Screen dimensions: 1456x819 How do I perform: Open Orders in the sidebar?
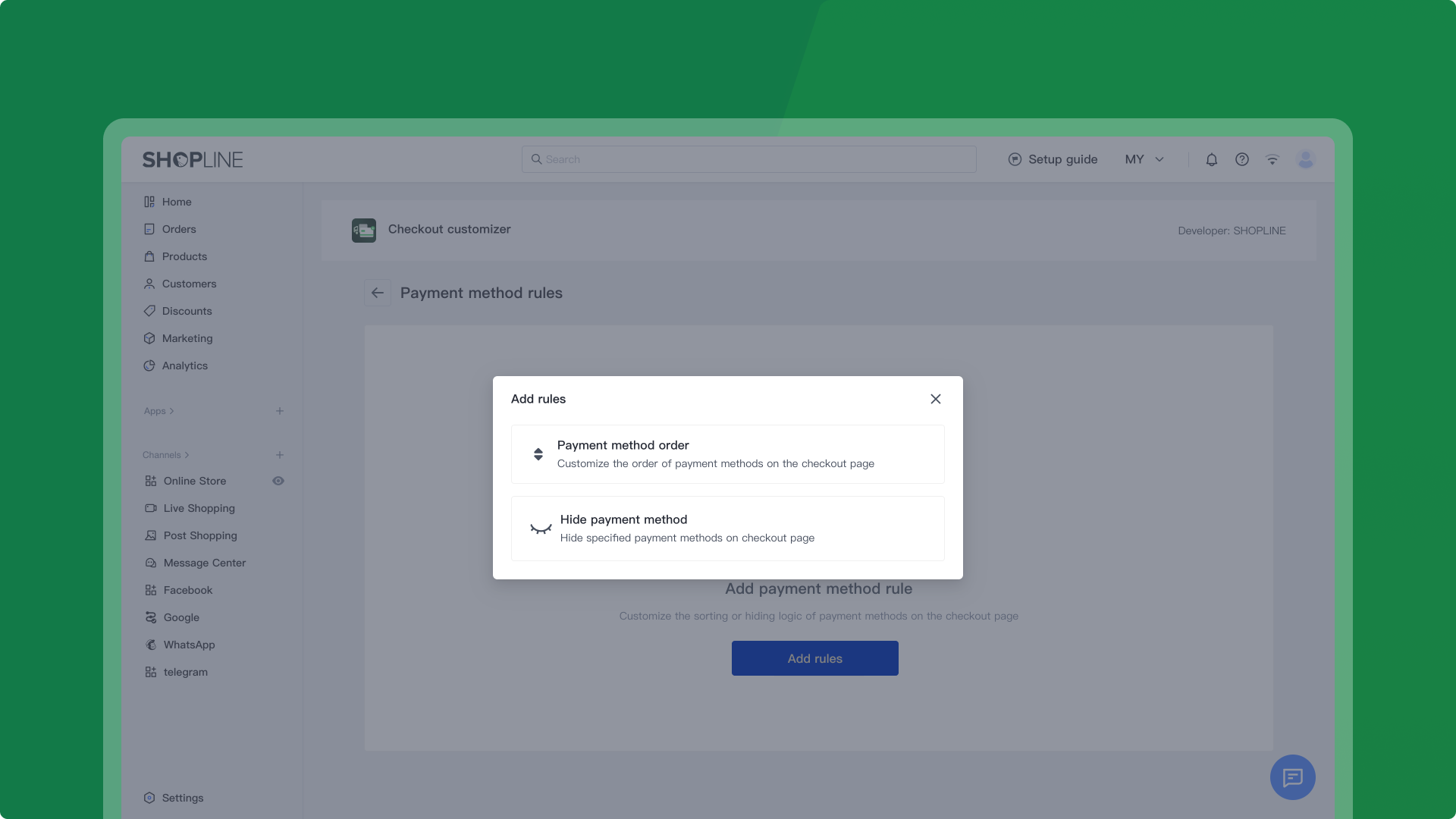click(x=178, y=229)
